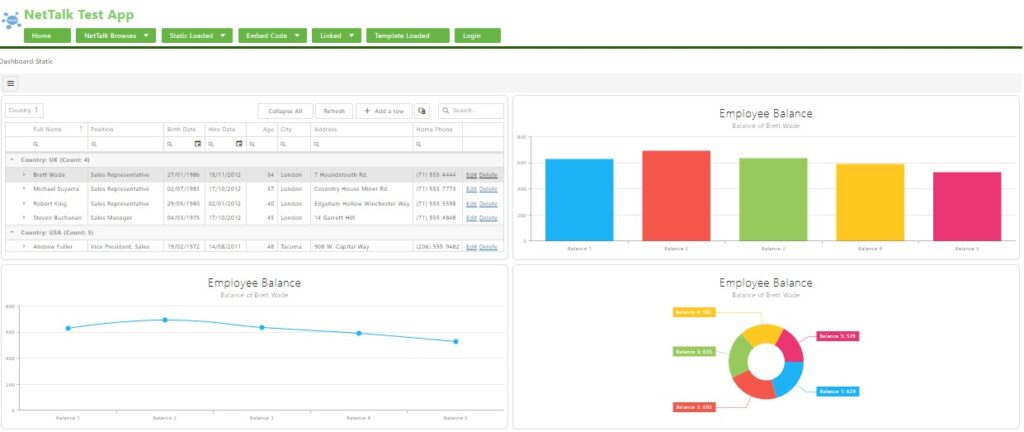Screen dimensions: 1024x432
Task: Open the Birth Date filter calendar icon
Action: (x=198, y=145)
